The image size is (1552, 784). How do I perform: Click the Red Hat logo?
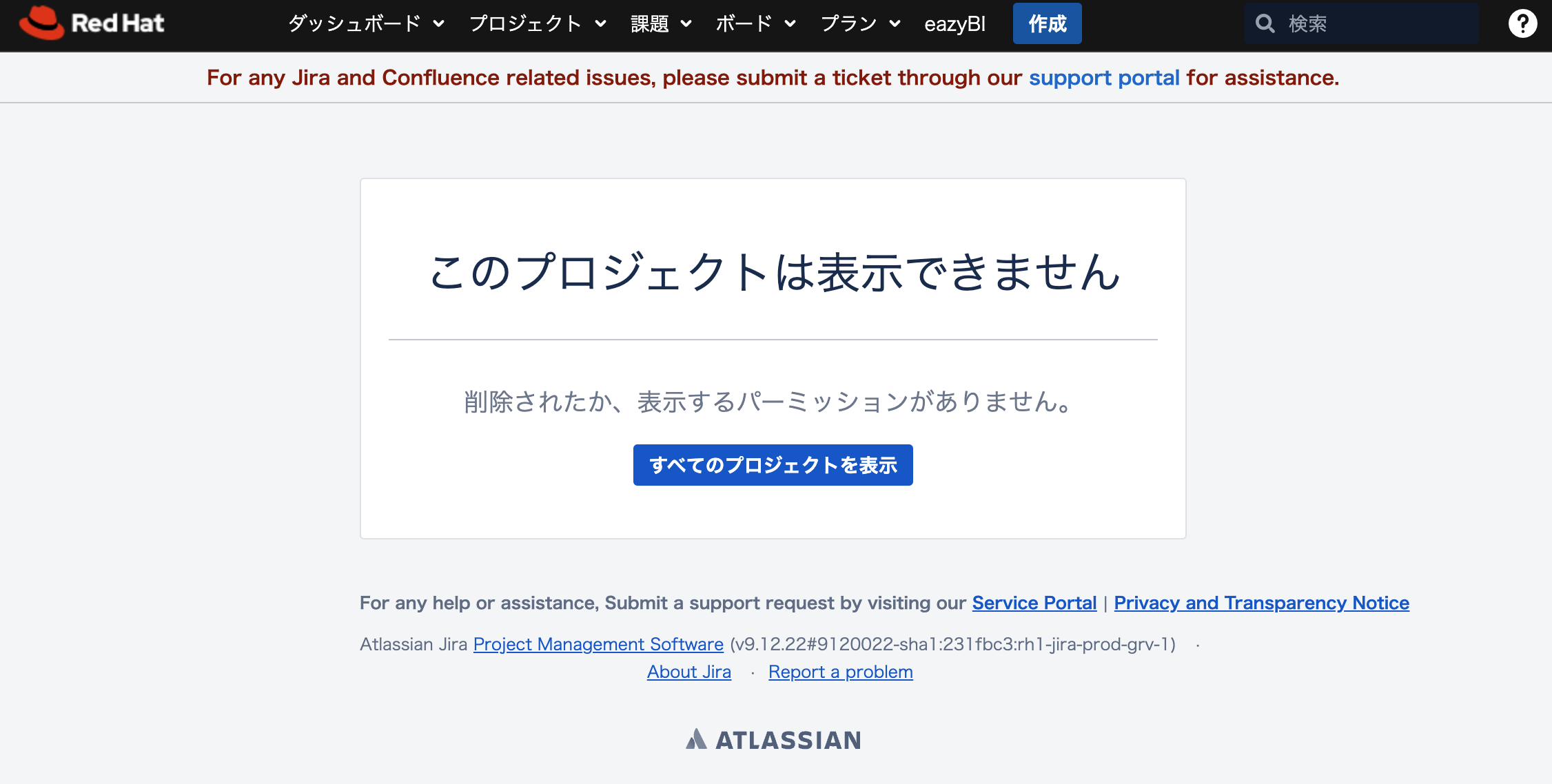coord(92,23)
